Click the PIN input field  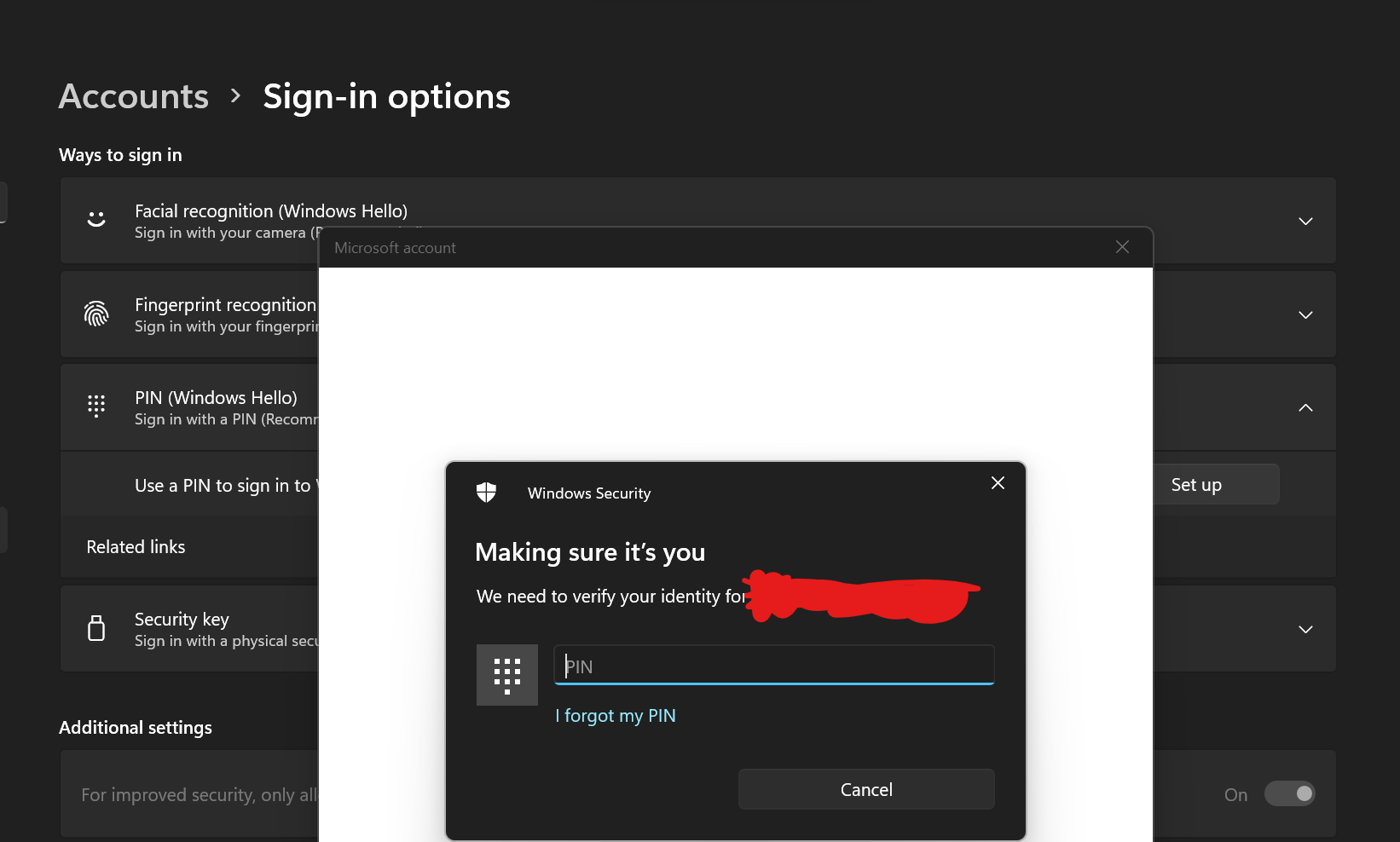pyautogui.click(x=774, y=665)
